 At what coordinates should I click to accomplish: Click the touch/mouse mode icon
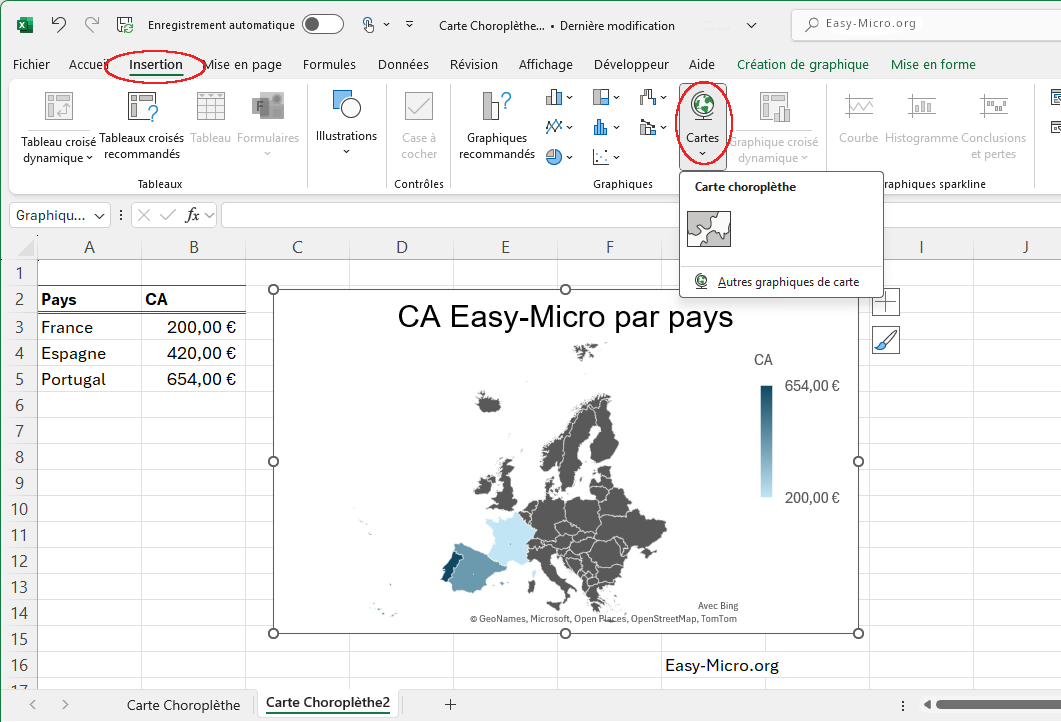pos(367,25)
